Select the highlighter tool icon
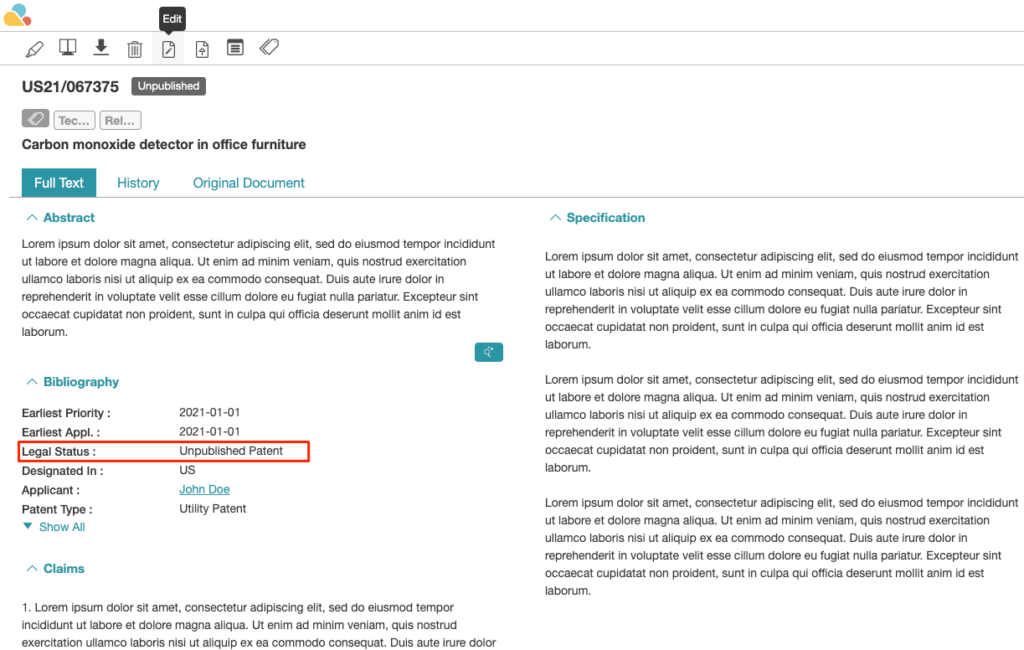The height and width of the screenshot is (650, 1024). 35,48
